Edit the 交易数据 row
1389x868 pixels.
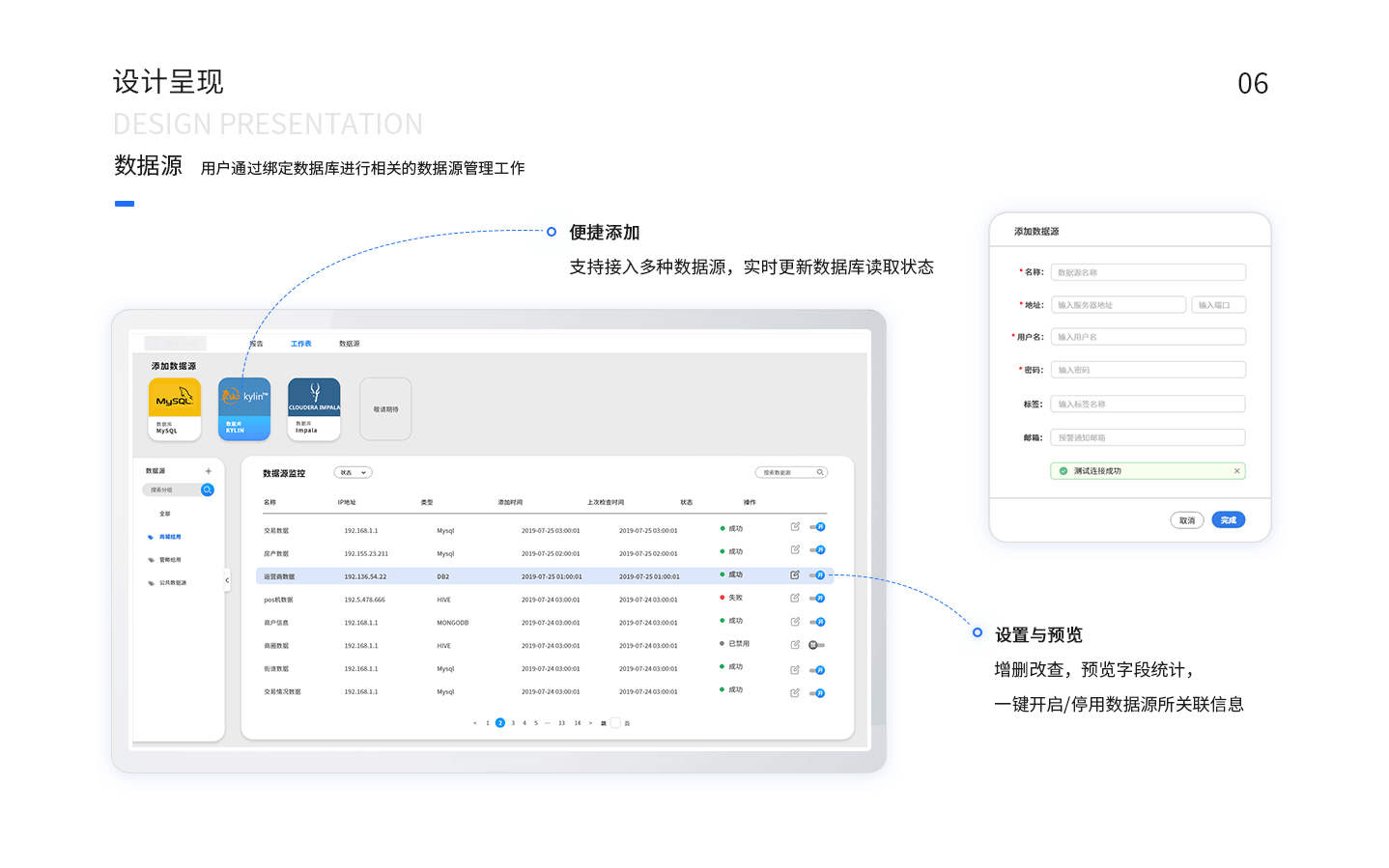tap(795, 526)
